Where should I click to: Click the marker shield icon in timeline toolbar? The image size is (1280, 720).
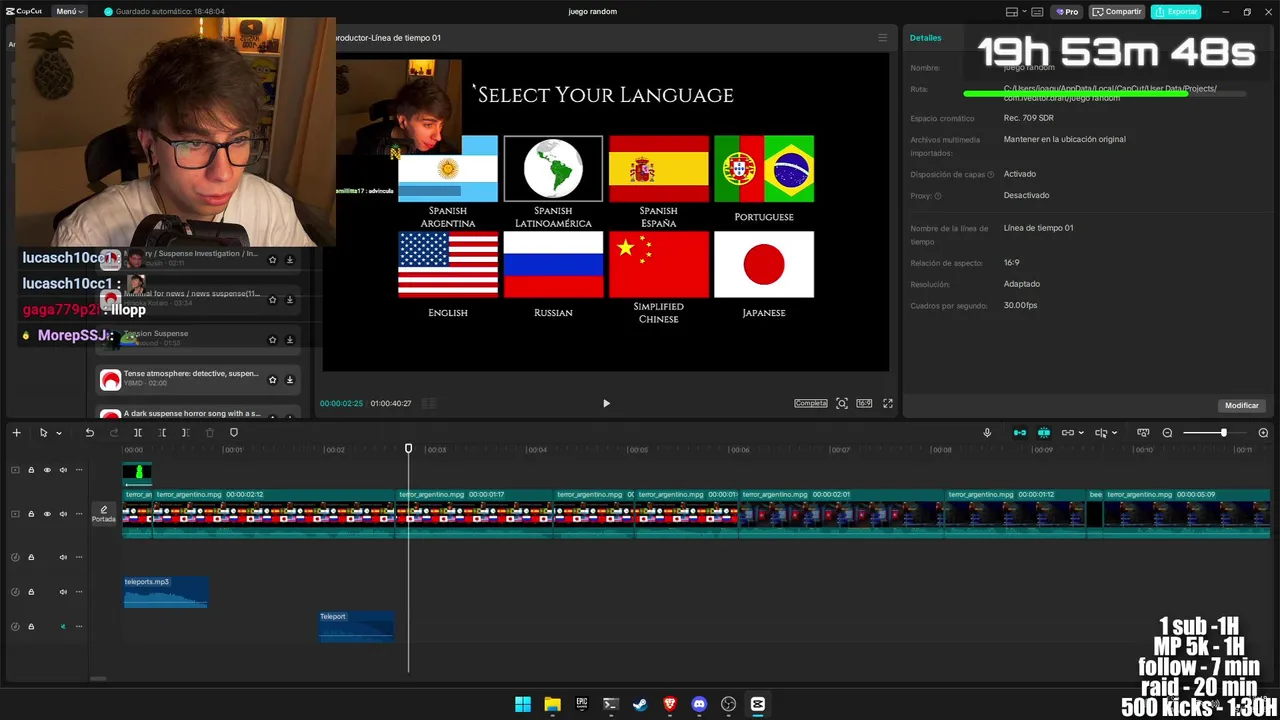point(234,433)
